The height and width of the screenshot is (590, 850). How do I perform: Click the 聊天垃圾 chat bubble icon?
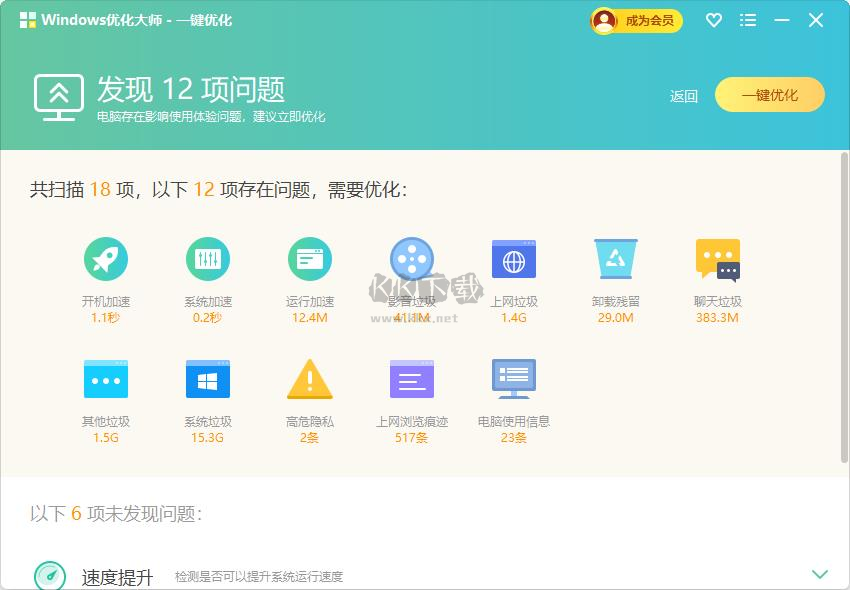click(718, 260)
